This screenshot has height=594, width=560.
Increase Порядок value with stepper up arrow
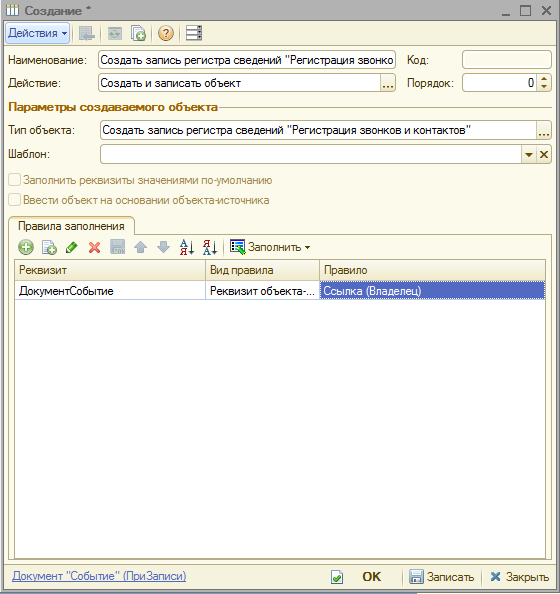pos(544,79)
